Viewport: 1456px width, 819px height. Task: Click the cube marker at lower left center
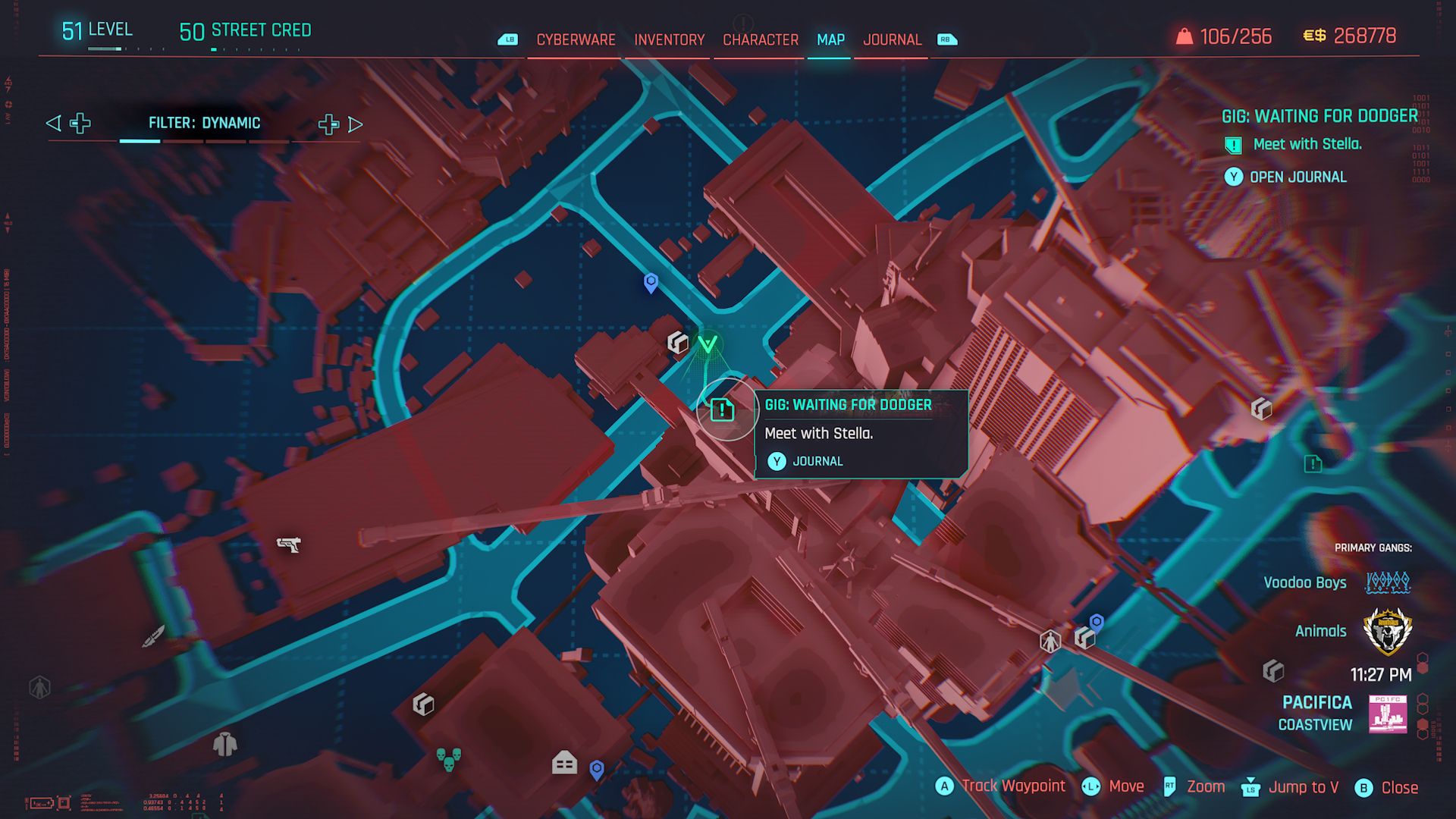(423, 704)
